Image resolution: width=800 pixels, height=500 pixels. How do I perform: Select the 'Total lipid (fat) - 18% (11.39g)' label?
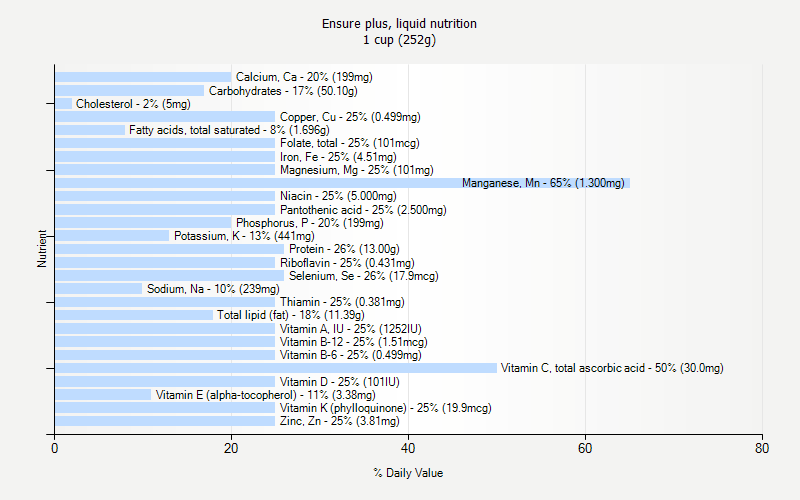pyautogui.click(x=291, y=315)
